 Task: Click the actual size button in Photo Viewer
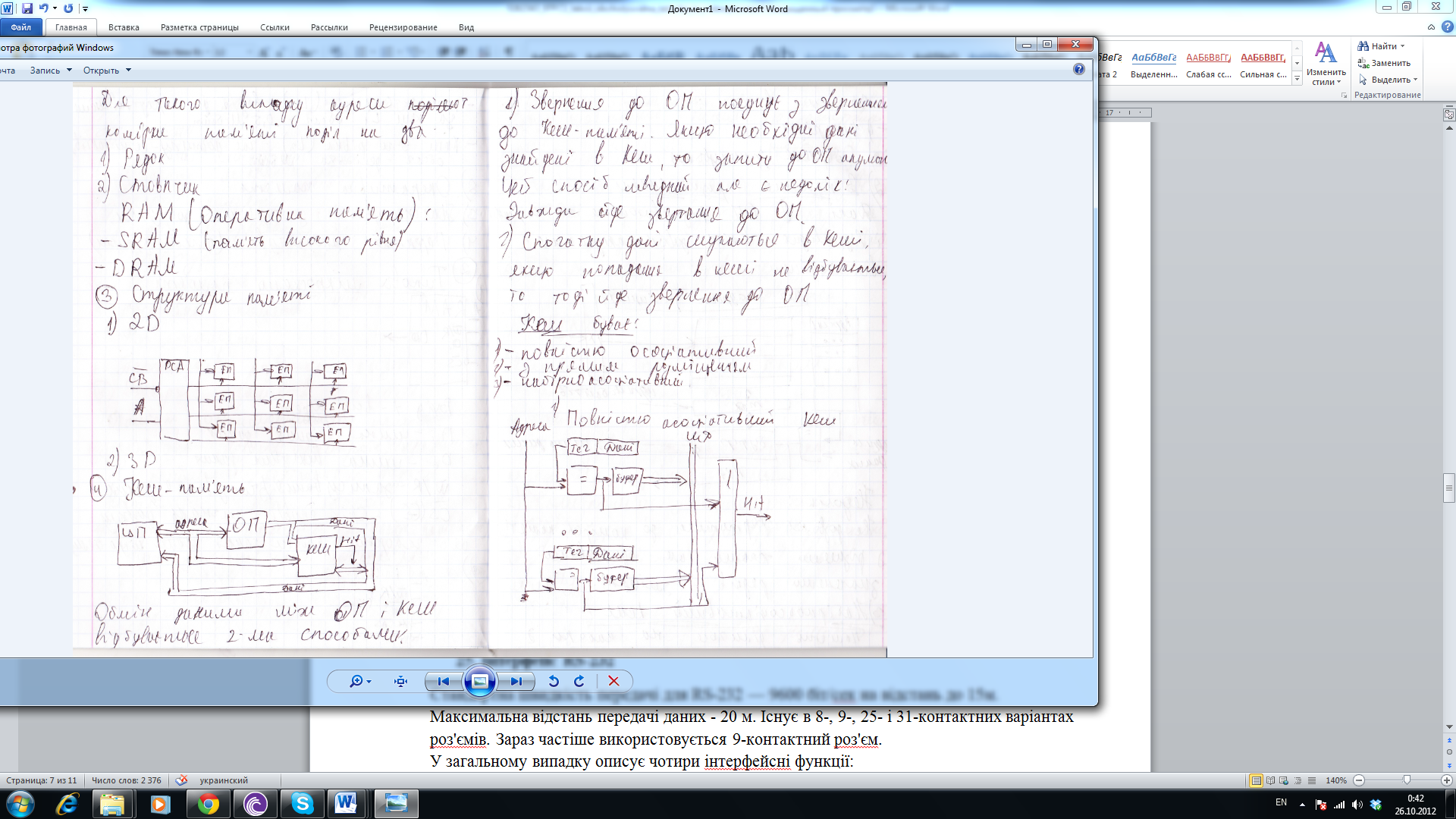(x=401, y=681)
